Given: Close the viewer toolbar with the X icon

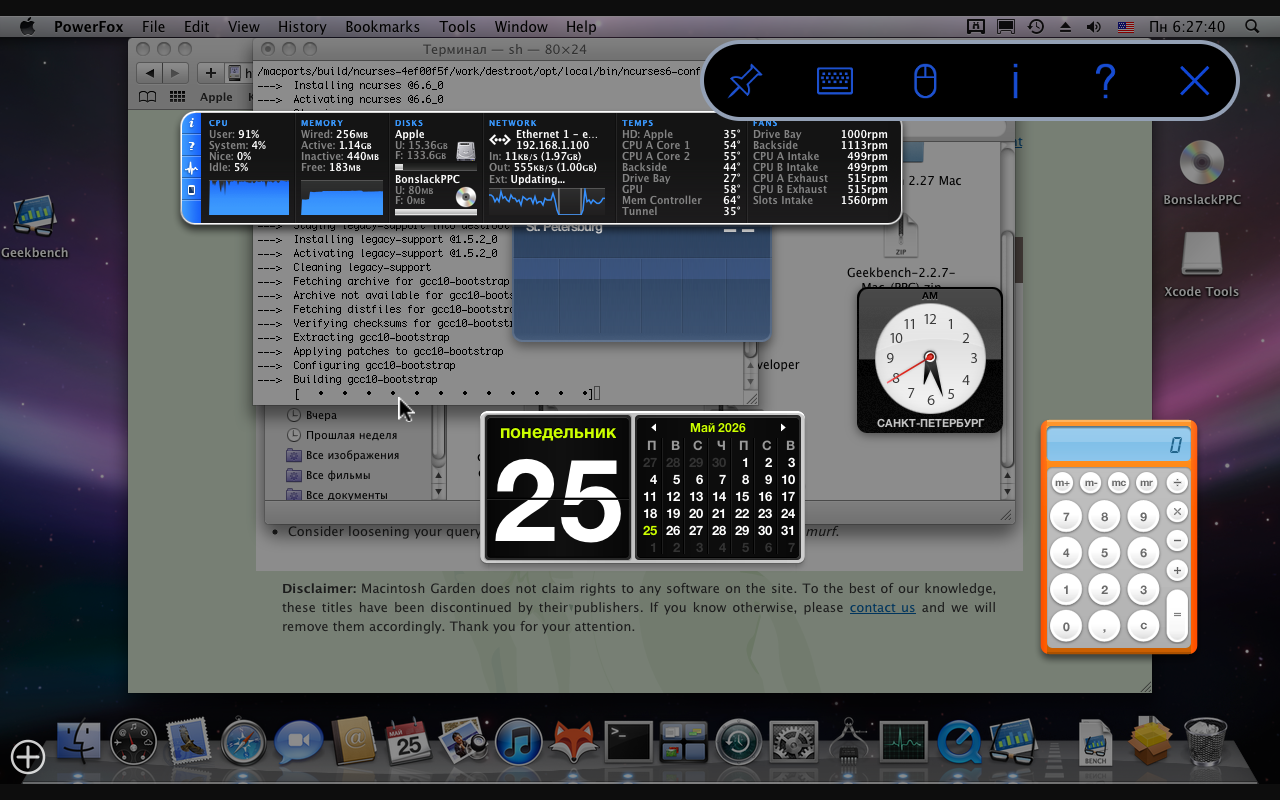Looking at the screenshot, I should (1194, 81).
